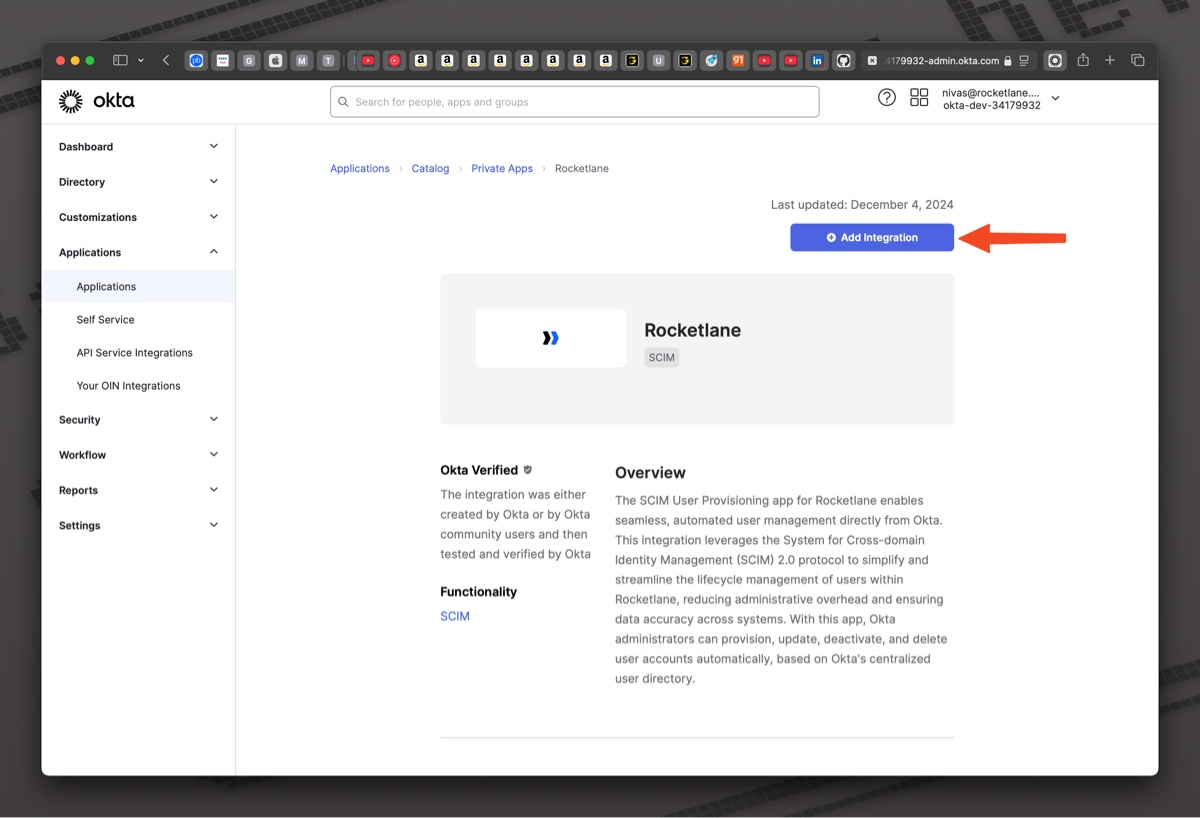The width and height of the screenshot is (1200, 818).
Task: Toggle the Safari sidebar button
Action: point(120,60)
